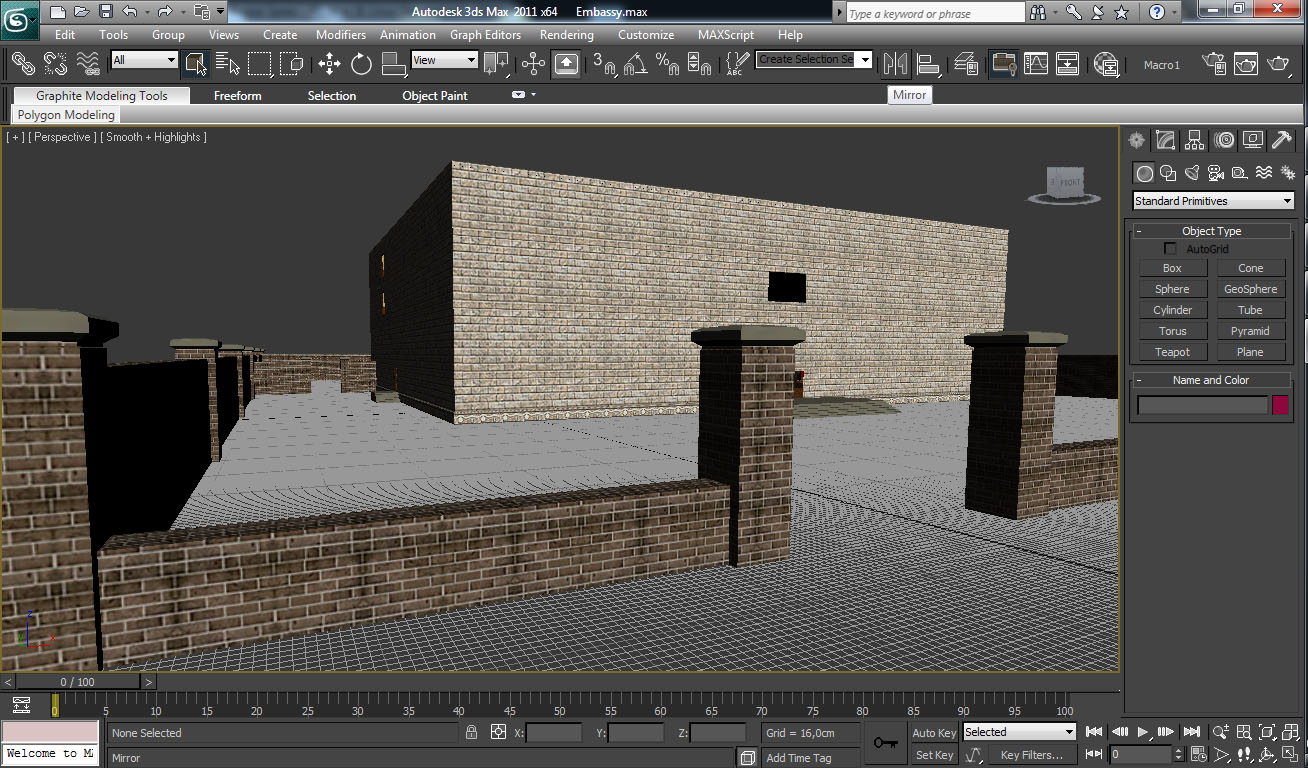Viewport: 1308px width, 768px height.
Task: Open the Standard Primitives dropdown
Action: (1213, 201)
